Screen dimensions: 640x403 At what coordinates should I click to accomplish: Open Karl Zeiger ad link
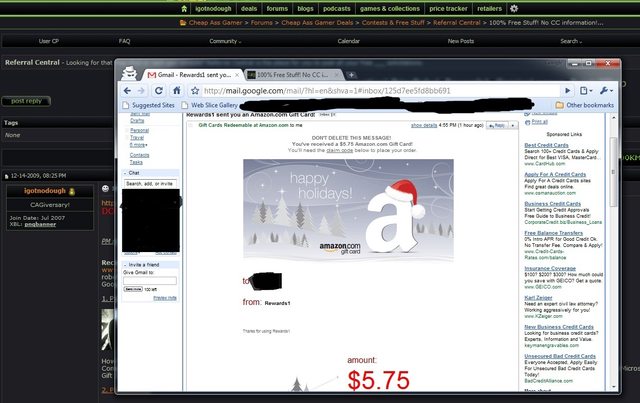[538, 298]
